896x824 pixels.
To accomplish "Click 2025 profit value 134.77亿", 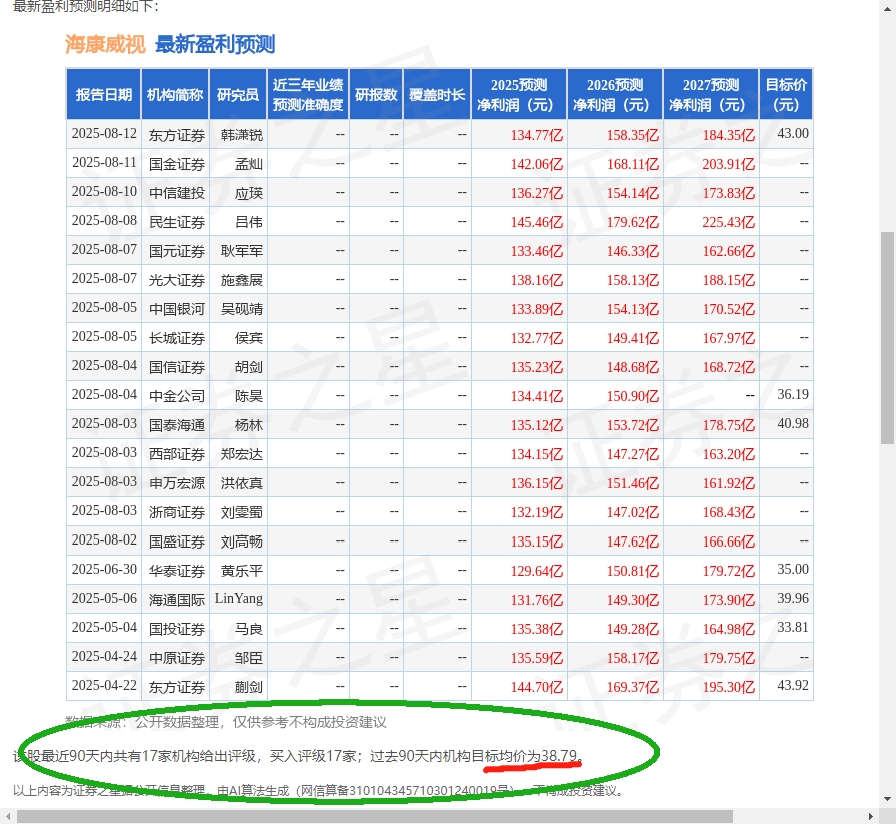I will tap(537, 135).
